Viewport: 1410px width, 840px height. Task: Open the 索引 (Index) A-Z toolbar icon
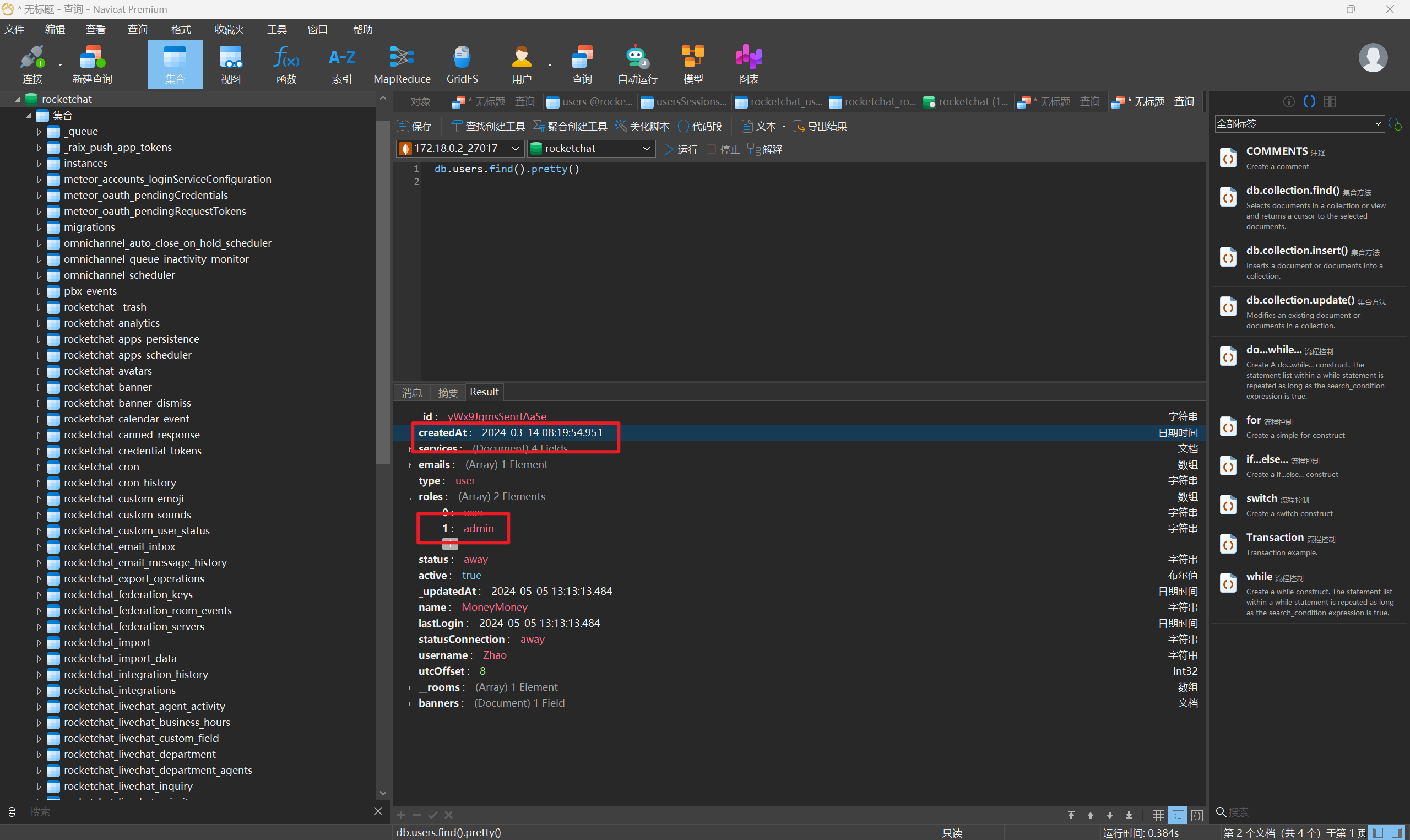pyautogui.click(x=341, y=64)
